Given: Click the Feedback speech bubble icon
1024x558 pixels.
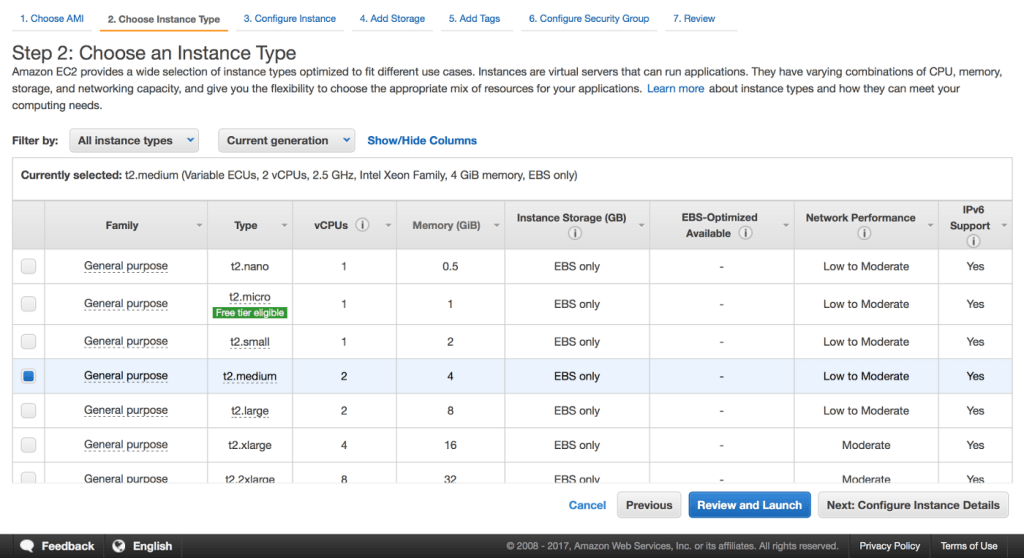Looking at the screenshot, I should [27, 546].
